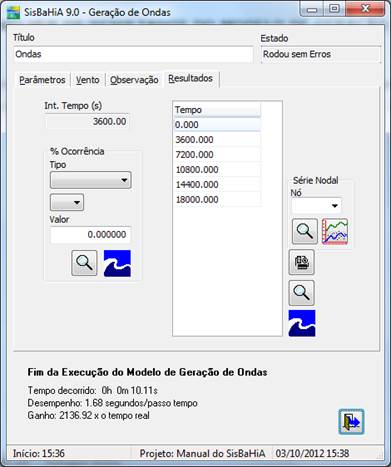391x467 pixels.
Task: Open the Vento tab
Action: pos(88,80)
